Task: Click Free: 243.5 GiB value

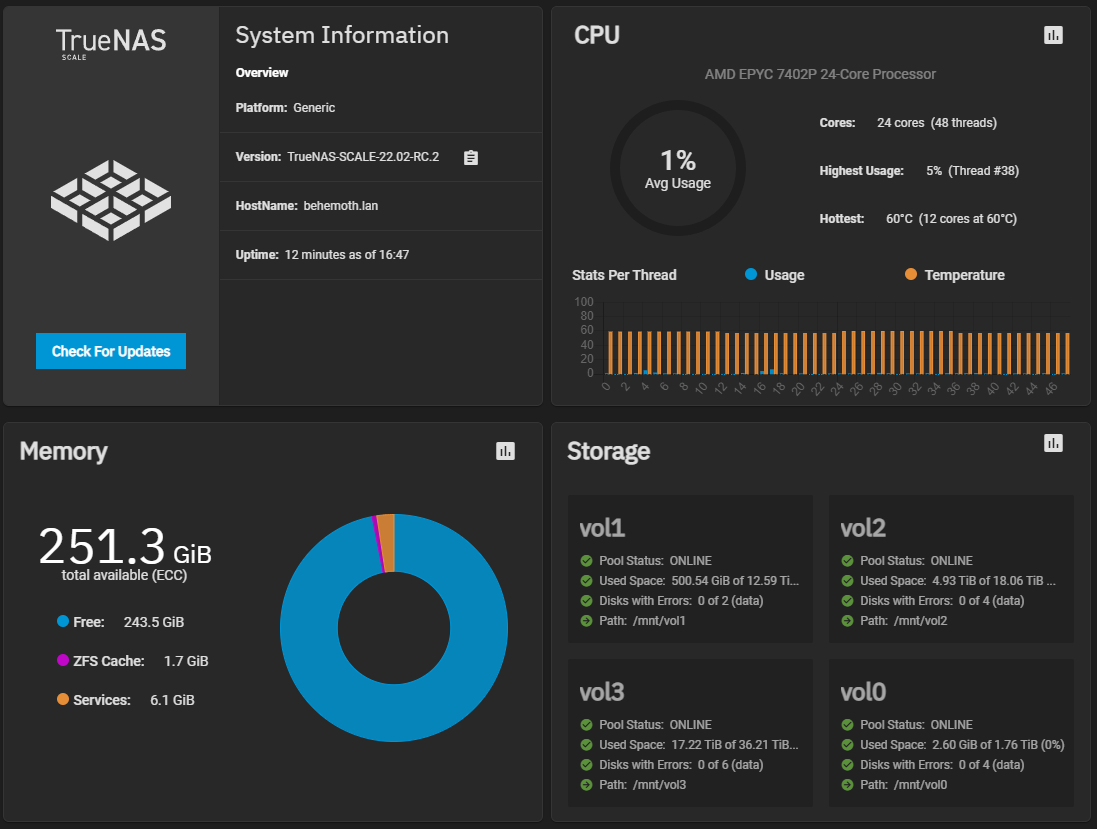Action: pyautogui.click(x=154, y=622)
